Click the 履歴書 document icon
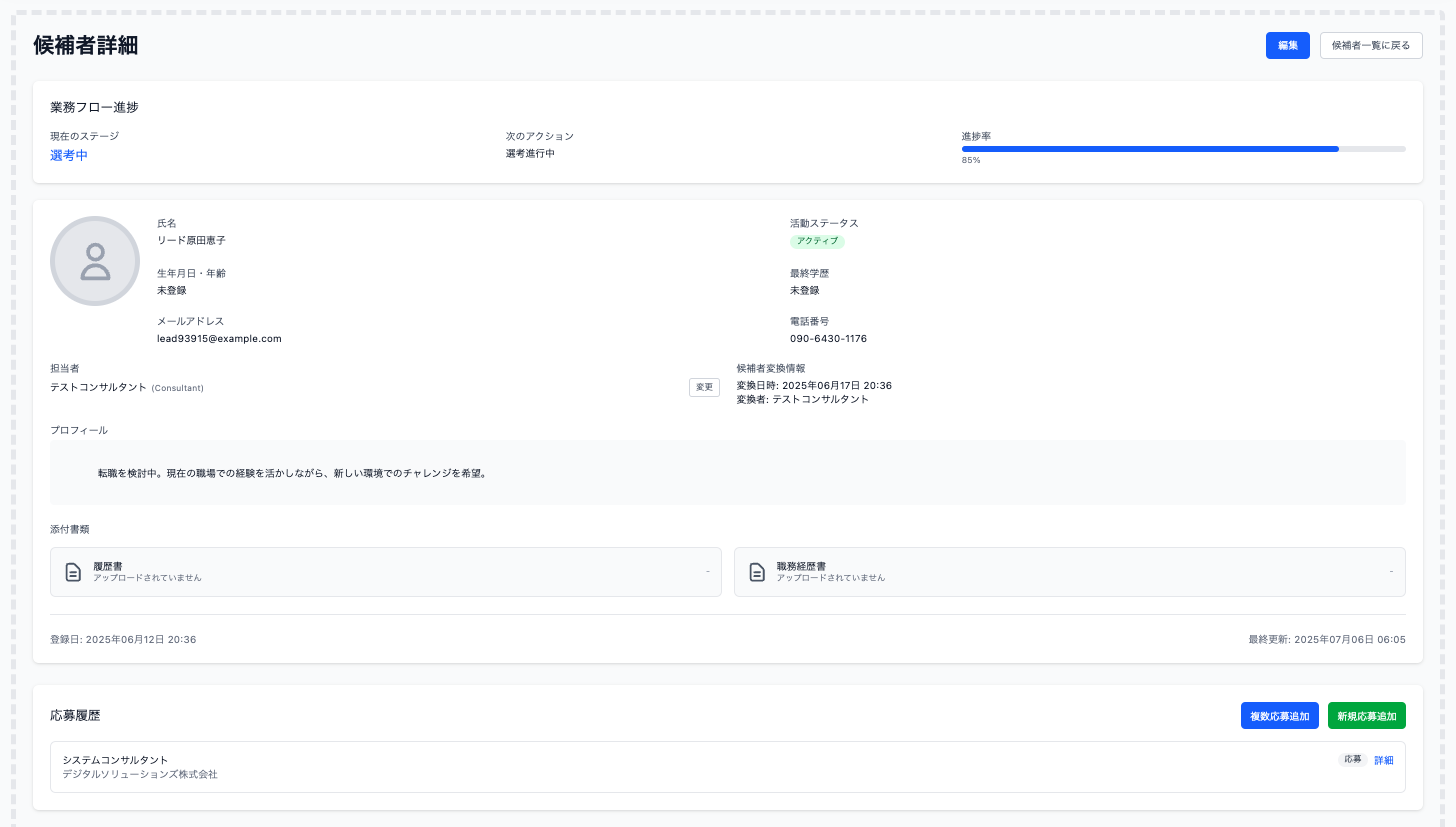Screen dimensions: 1456x827 [73, 572]
